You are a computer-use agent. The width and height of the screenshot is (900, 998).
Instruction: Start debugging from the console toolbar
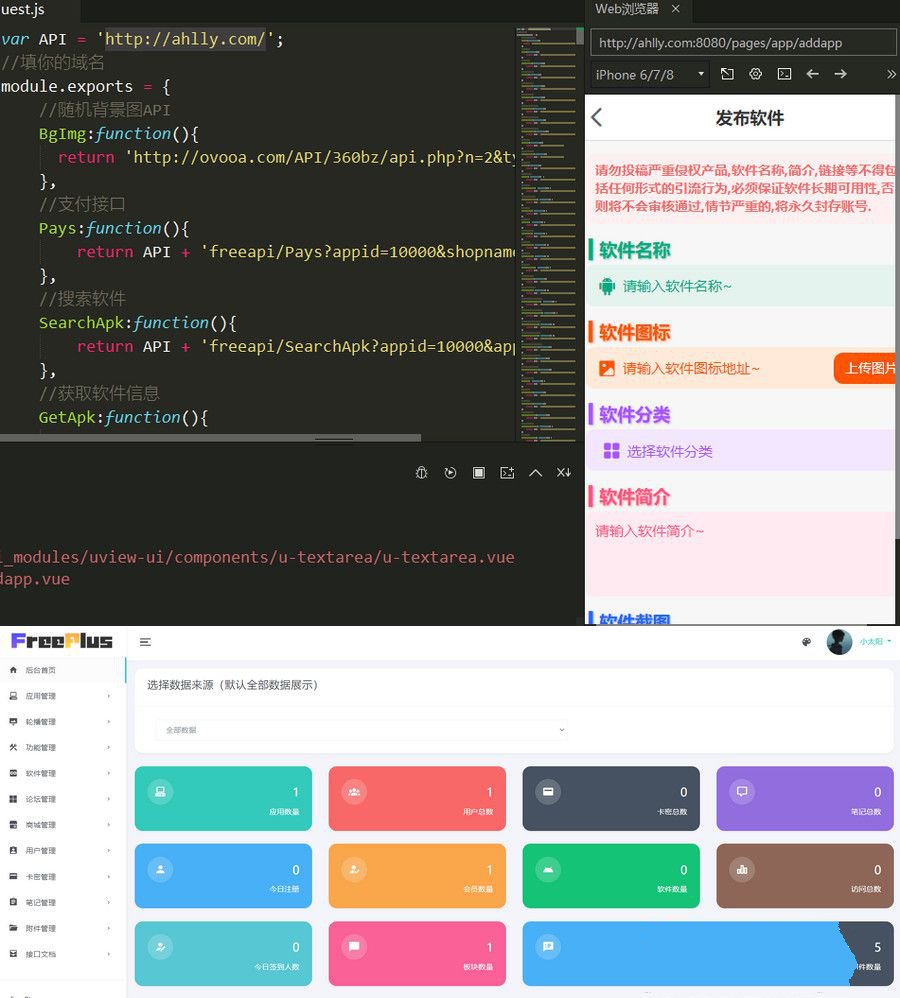(x=421, y=472)
